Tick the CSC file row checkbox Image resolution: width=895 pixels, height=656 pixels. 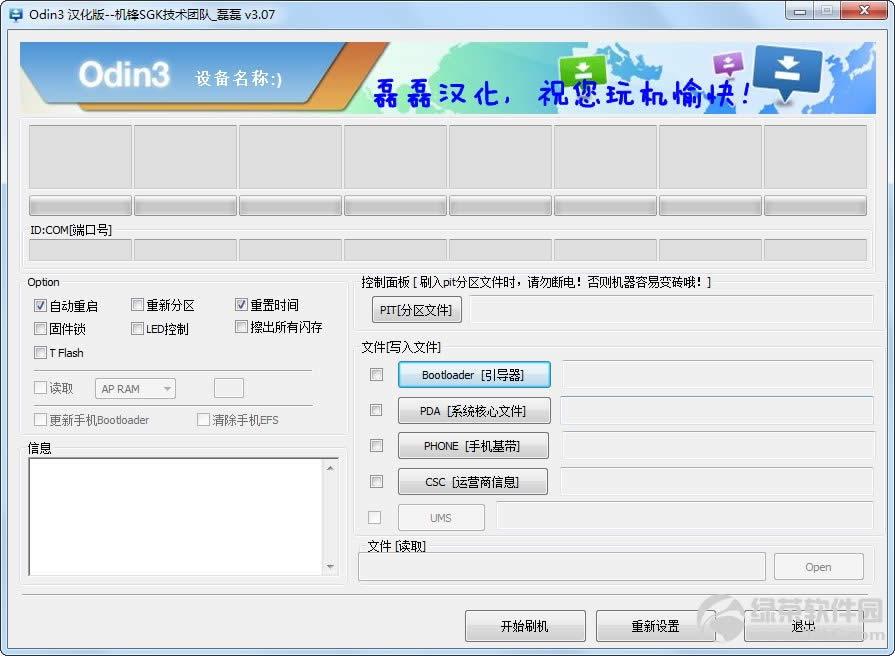pyautogui.click(x=376, y=481)
